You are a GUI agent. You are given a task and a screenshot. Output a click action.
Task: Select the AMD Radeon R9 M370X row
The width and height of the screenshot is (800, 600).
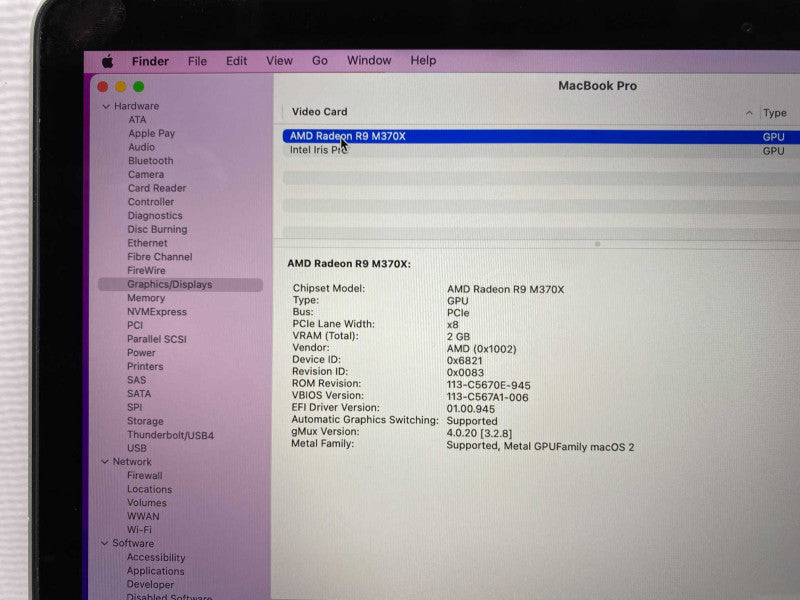click(x=541, y=136)
